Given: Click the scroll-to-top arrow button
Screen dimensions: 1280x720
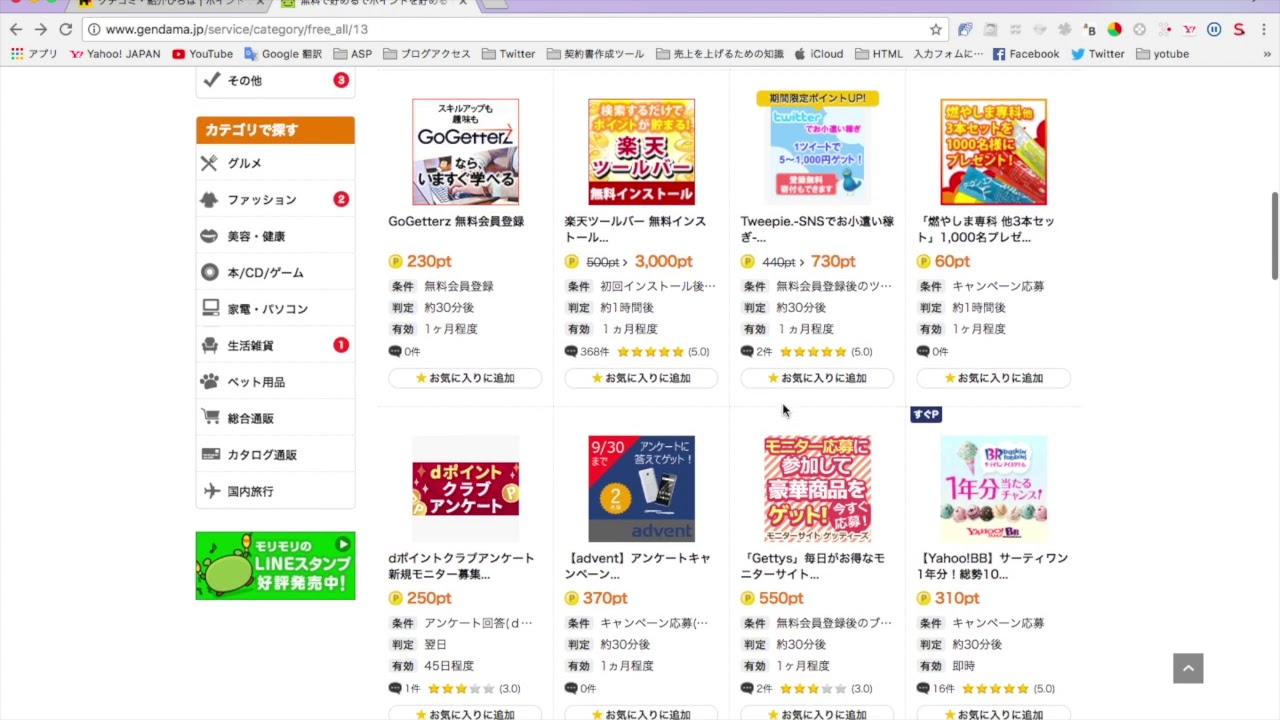Looking at the screenshot, I should coord(1188,668).
